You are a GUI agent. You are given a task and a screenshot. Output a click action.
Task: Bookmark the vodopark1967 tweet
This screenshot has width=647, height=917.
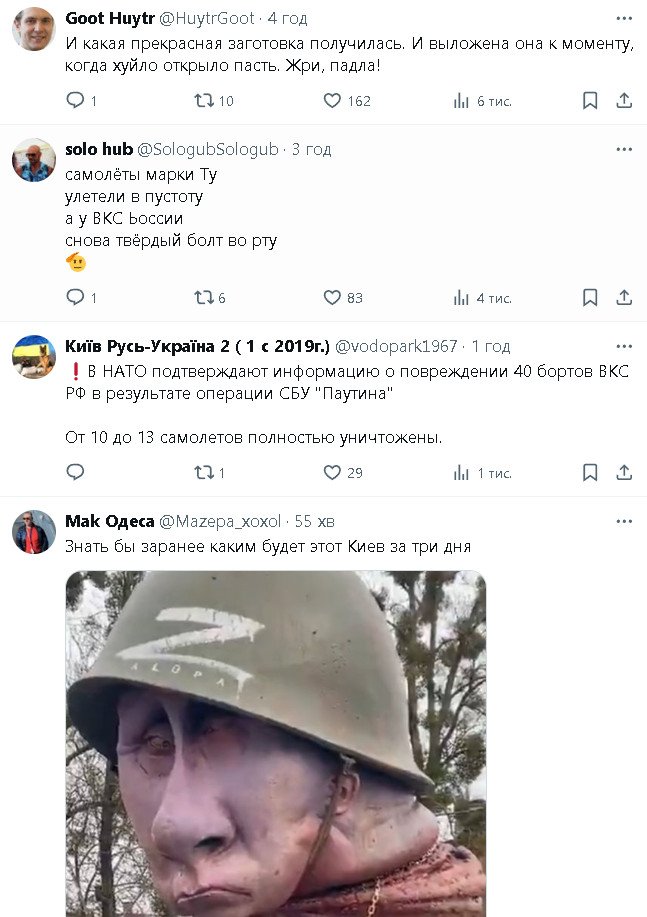coord(590,472)
